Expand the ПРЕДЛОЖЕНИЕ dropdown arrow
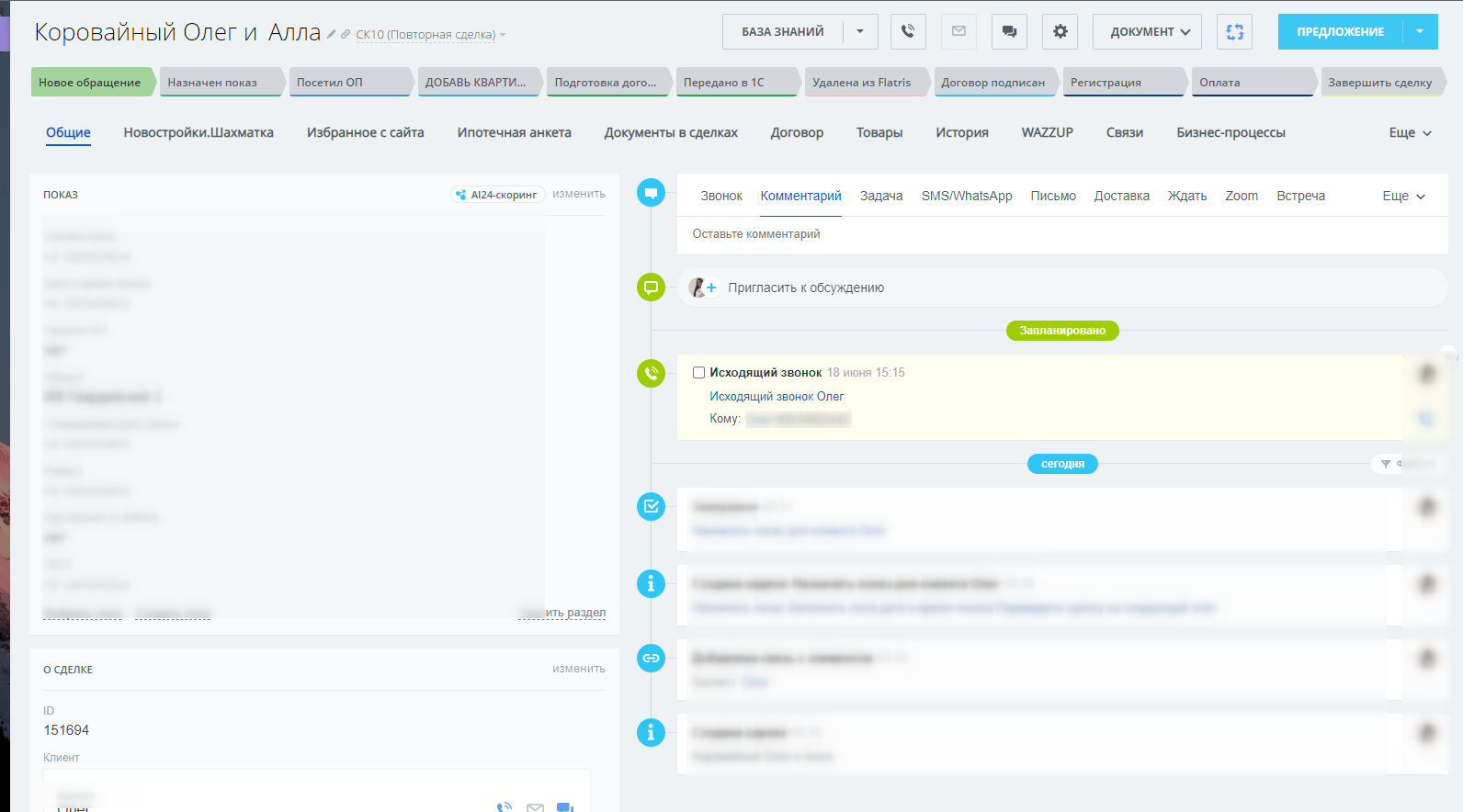The height and width of the screenshot is (812, 1463). pos(1420,31)
